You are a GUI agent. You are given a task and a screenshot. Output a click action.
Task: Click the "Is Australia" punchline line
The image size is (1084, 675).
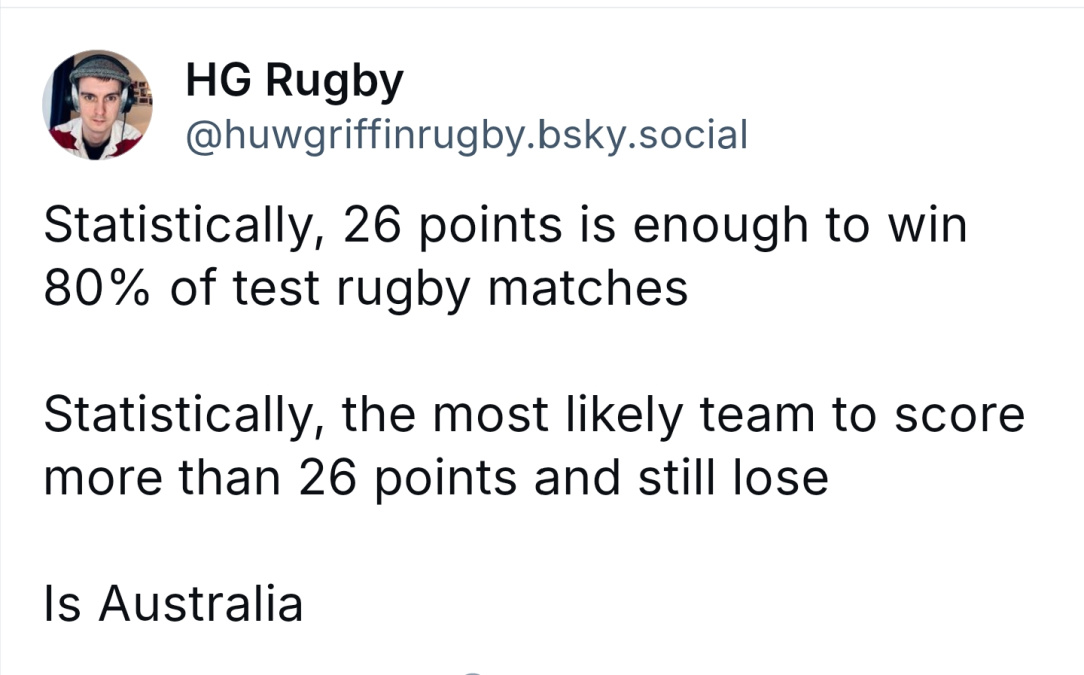pos(173,603)
